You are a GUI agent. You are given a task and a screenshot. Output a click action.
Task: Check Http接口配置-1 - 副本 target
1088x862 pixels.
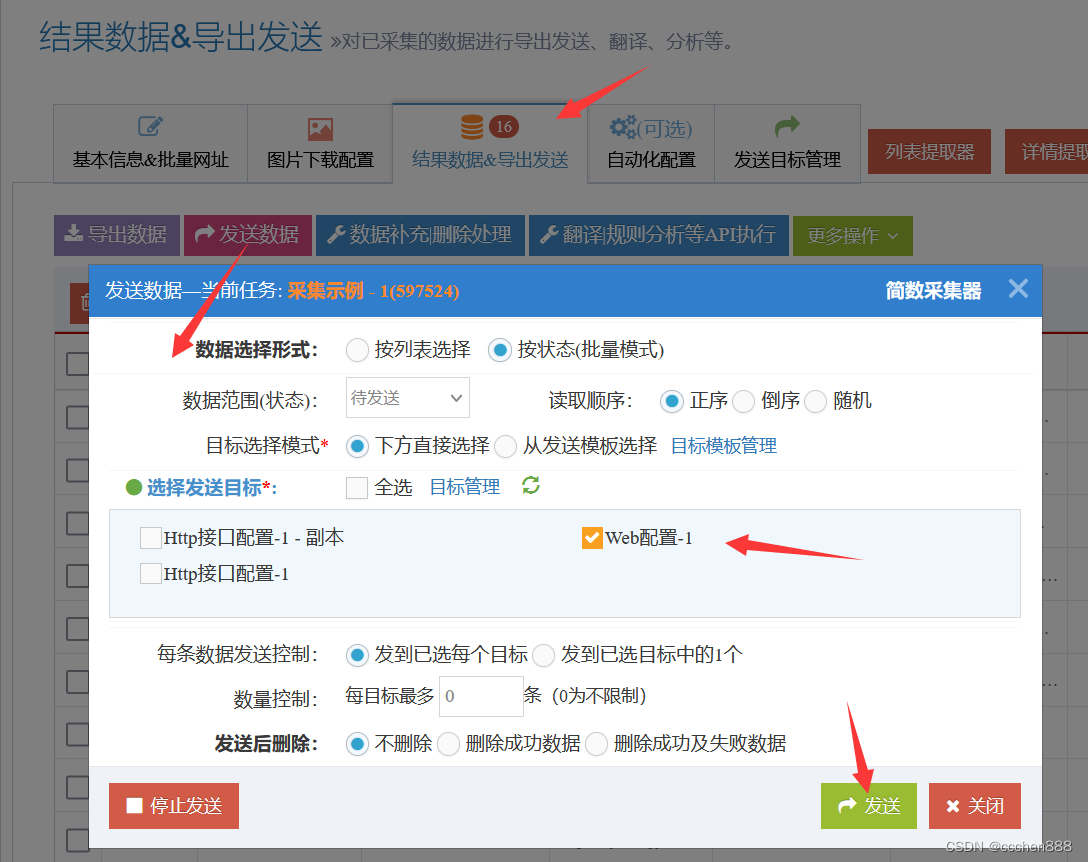151,538
